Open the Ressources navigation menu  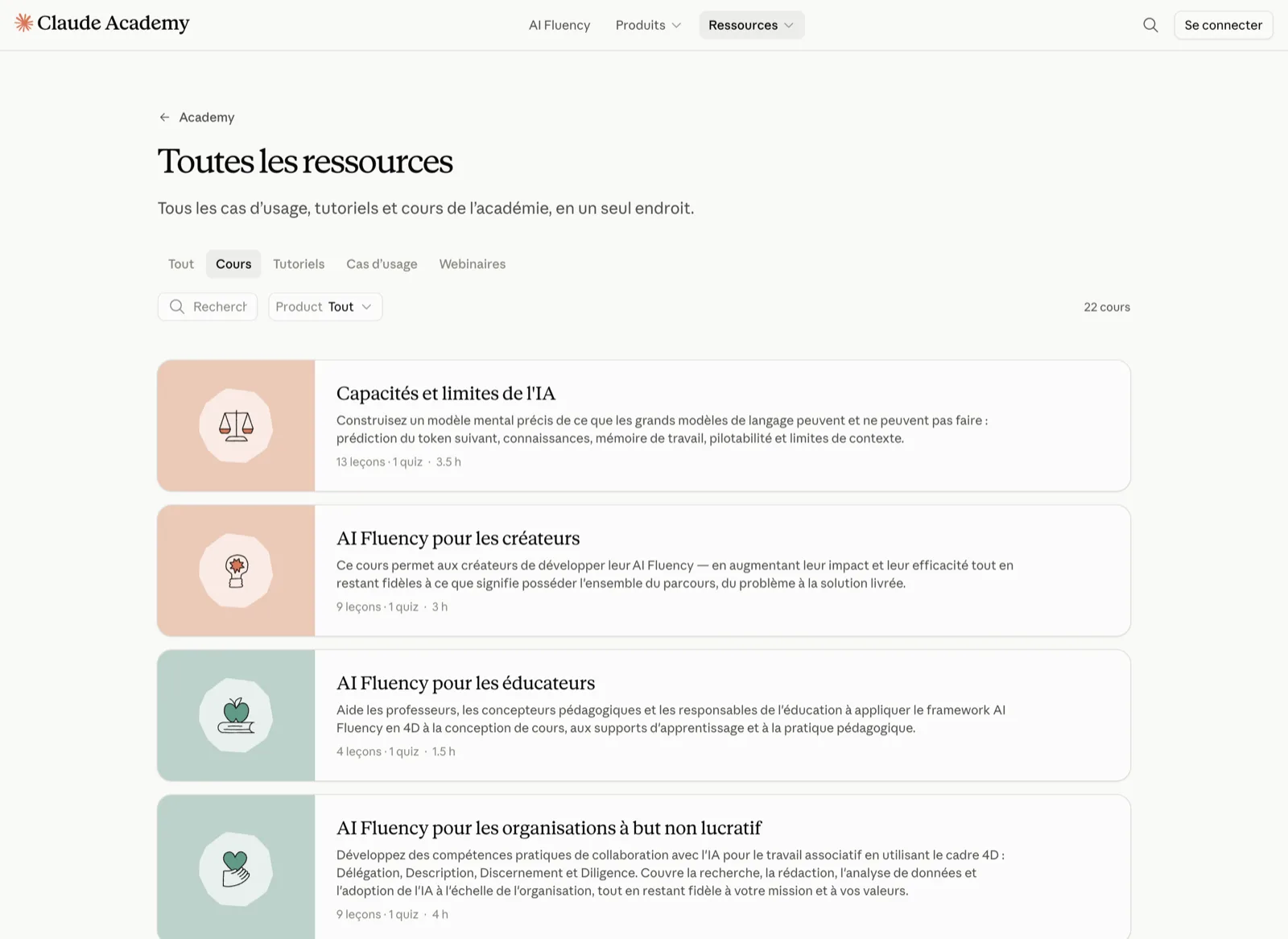pos(751,25)
